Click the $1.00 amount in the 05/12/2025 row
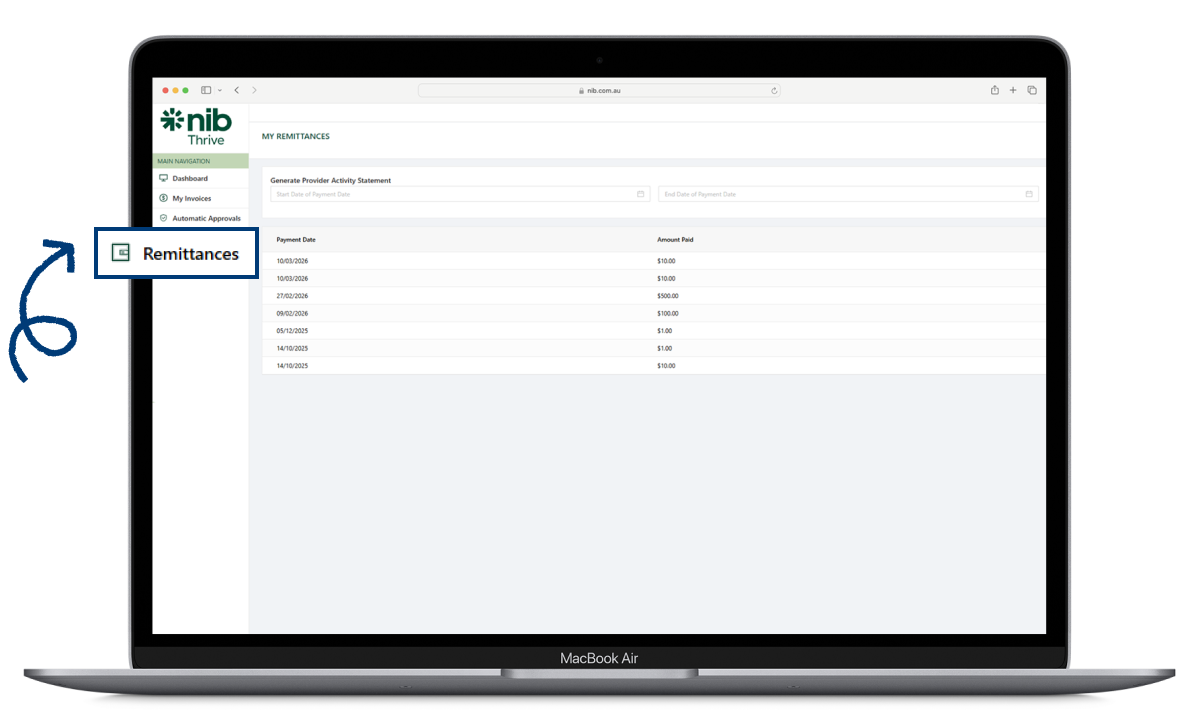1200x711 pixels. tap(665, 331)
